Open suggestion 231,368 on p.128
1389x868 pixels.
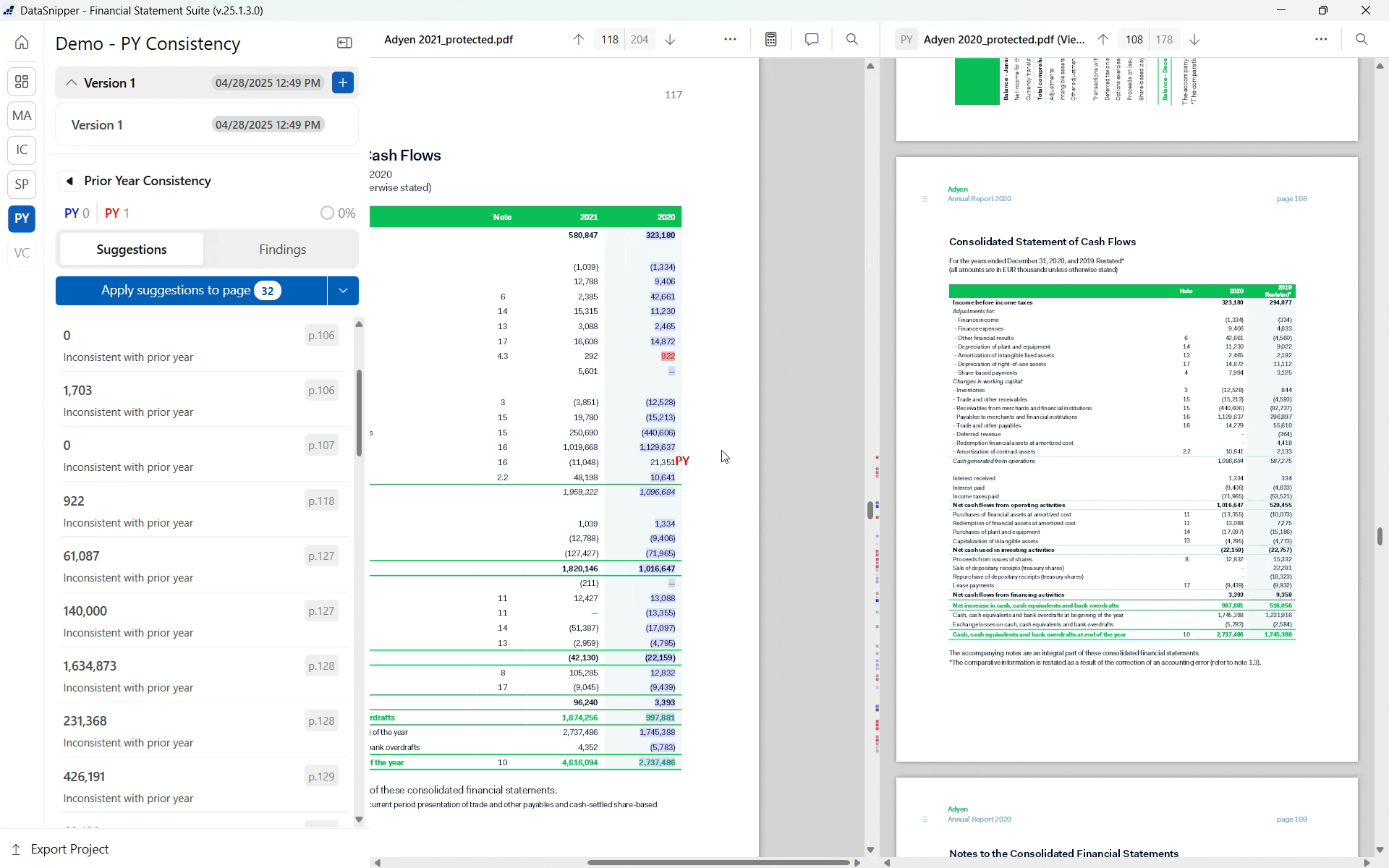click(202, 731)
